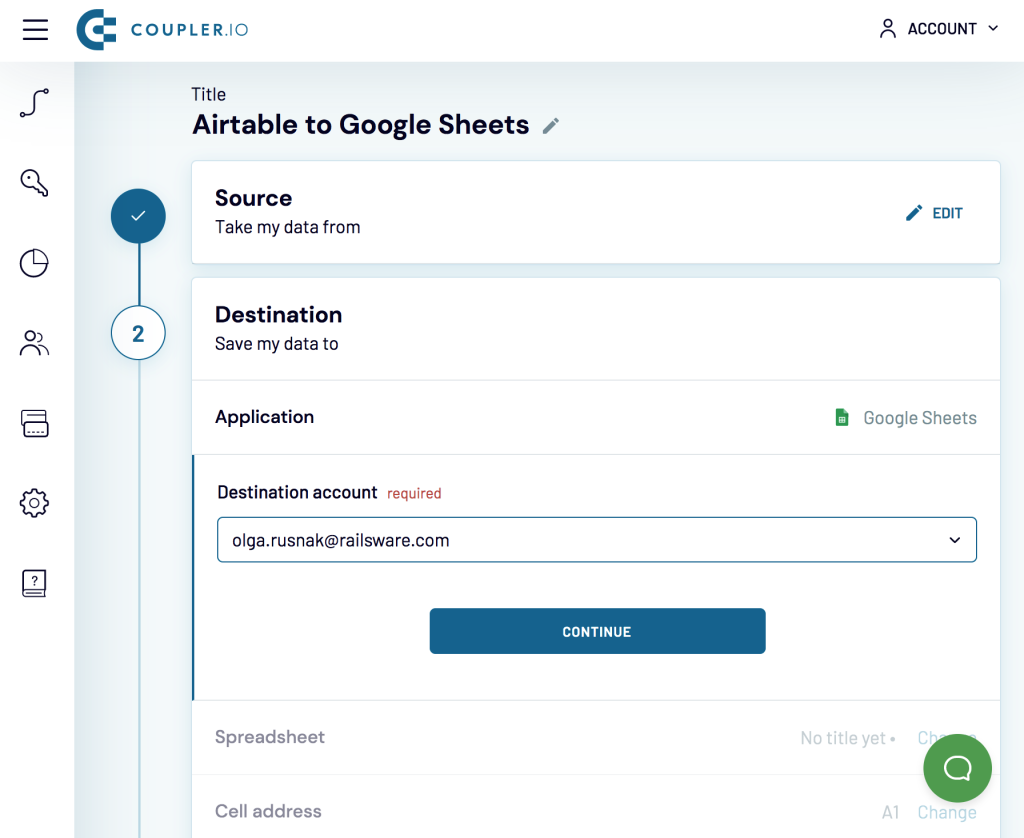
Task: Click the Coupler.io logo
Action: [162, 29]
